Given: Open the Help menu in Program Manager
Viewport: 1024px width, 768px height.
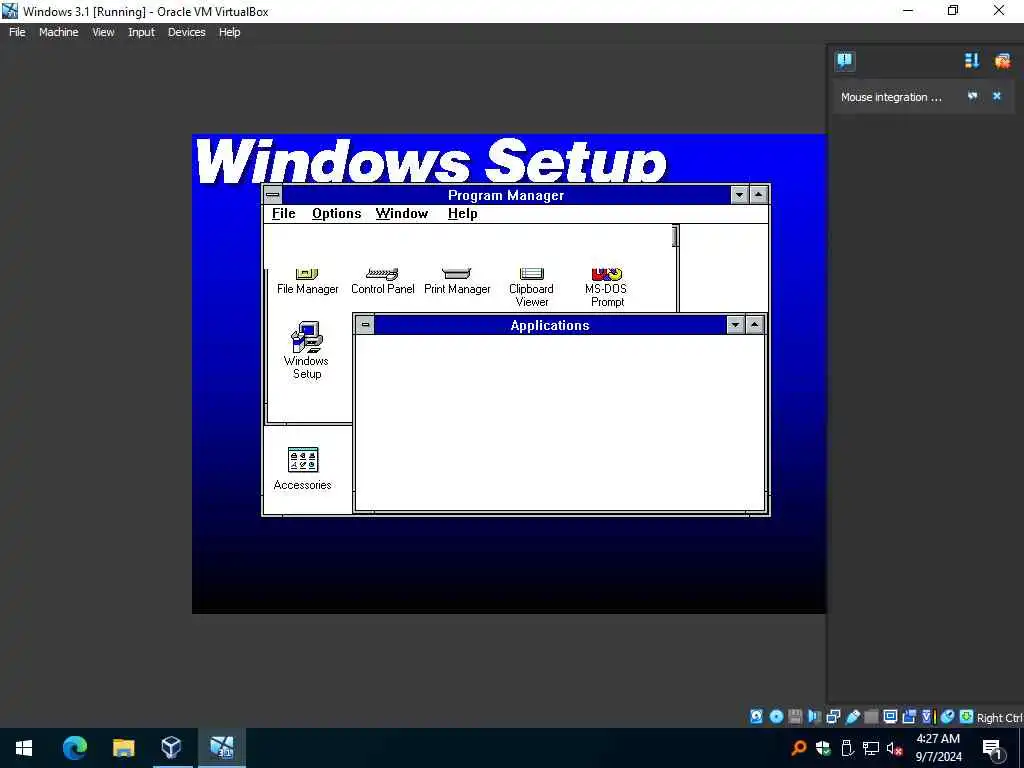Looking at the screenshot, I should [x=462, y=214].
